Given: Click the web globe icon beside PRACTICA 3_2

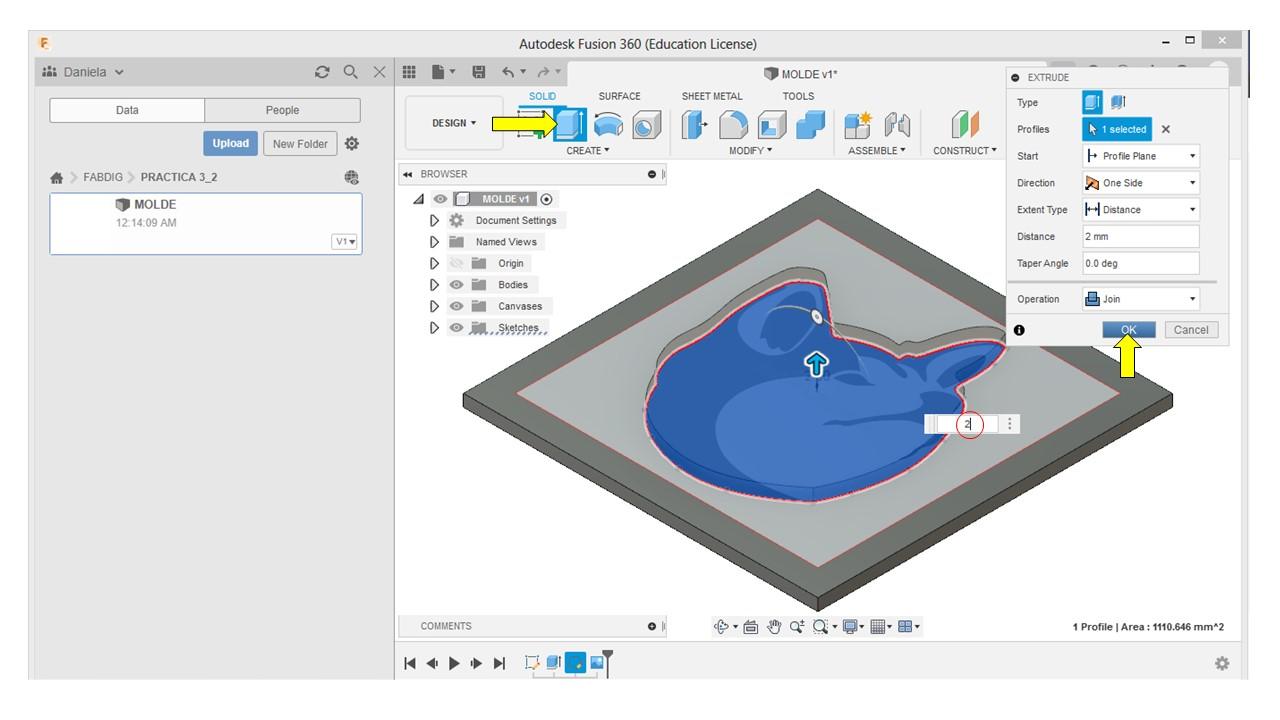Looking at the screenshot, I should pyautogui.click(x=350, y=176).
